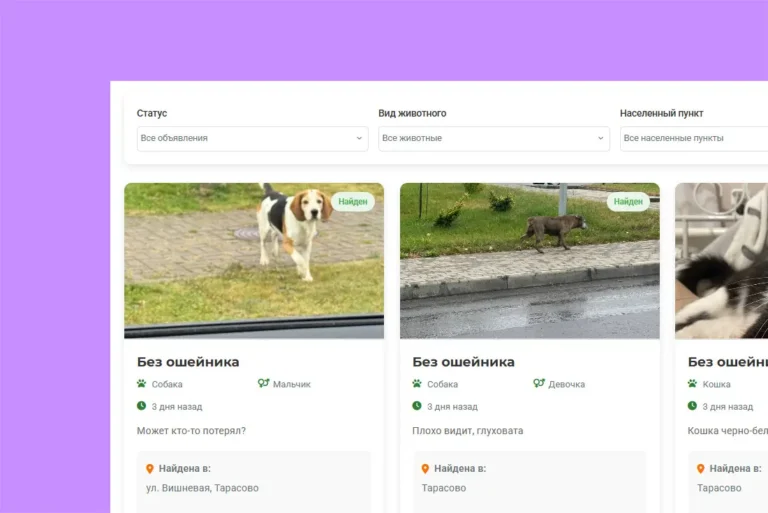Click gender icon beside Девочка
This screenshot has width=768, height=513.
click(x=539, y=384)
